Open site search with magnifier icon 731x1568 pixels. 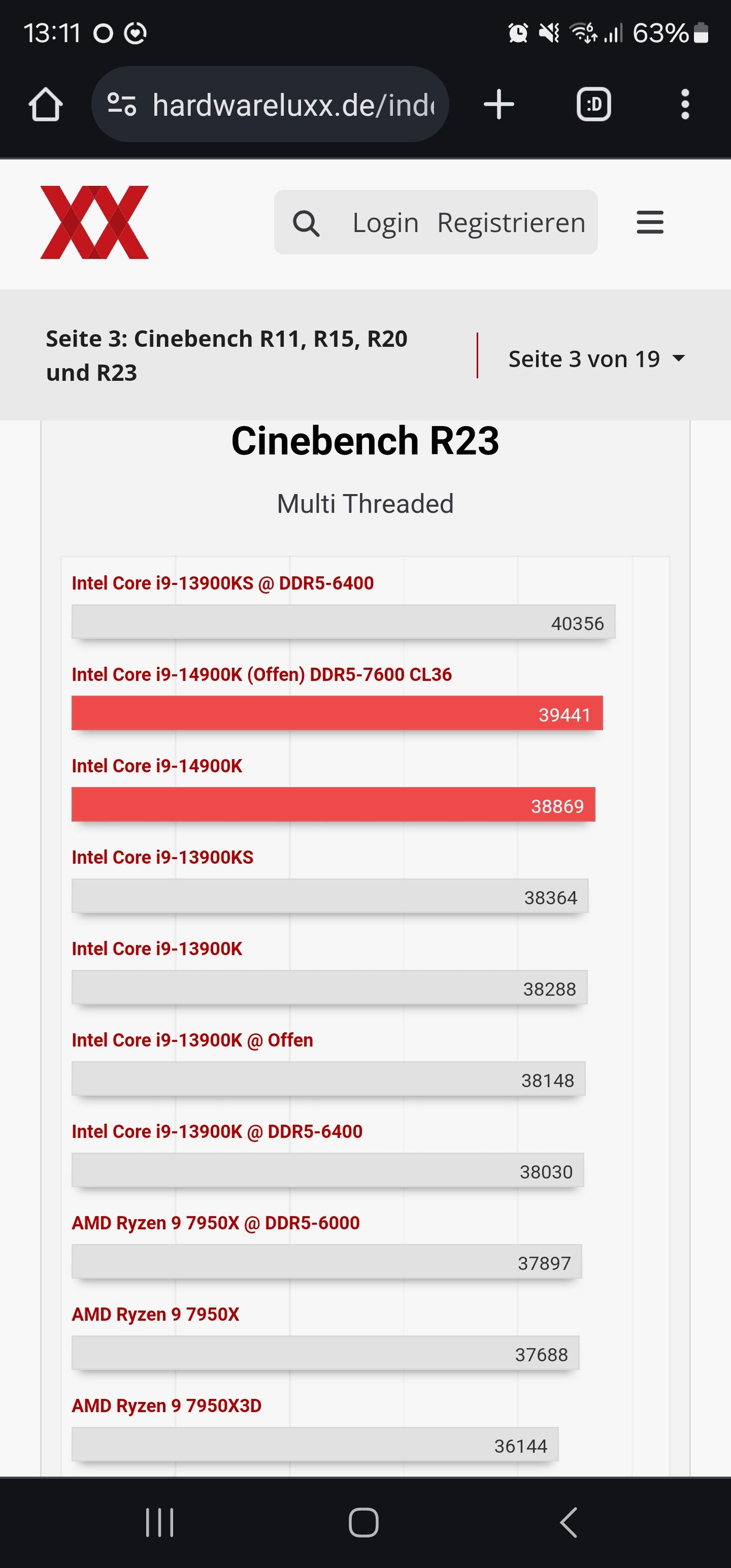coord(306,223)
